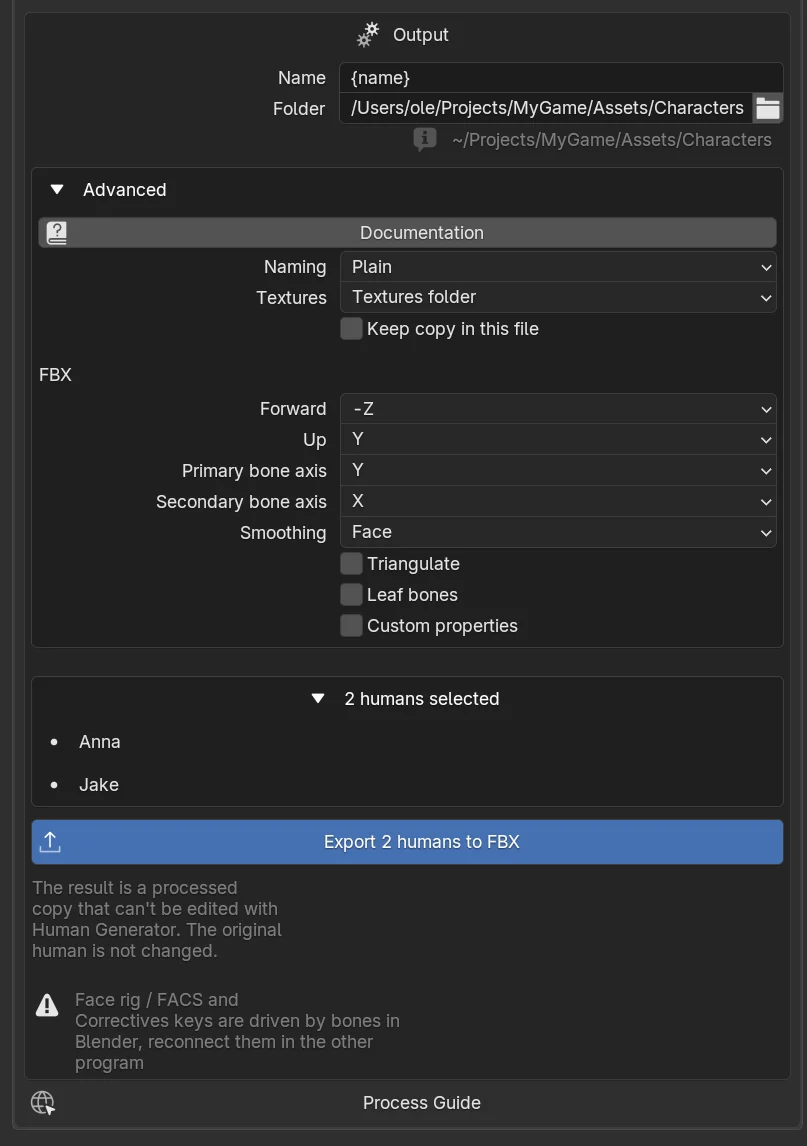Viewport: 807px width, 1146px height.
Task: Open the Primary bone axis dropdown
Action: tap(558, 470)
